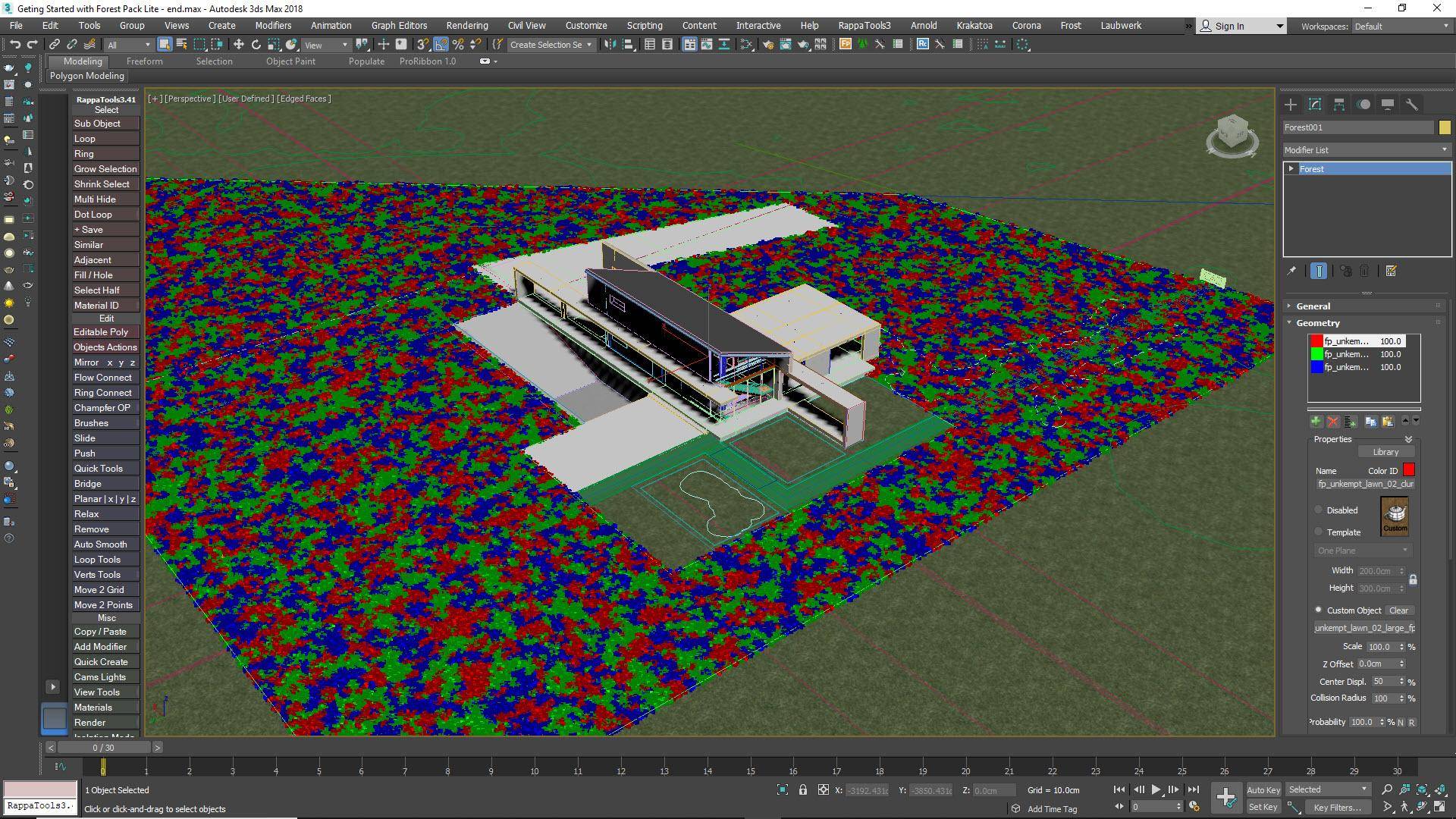Remove the Forest modifier with the trash icon

[1365, 271]
